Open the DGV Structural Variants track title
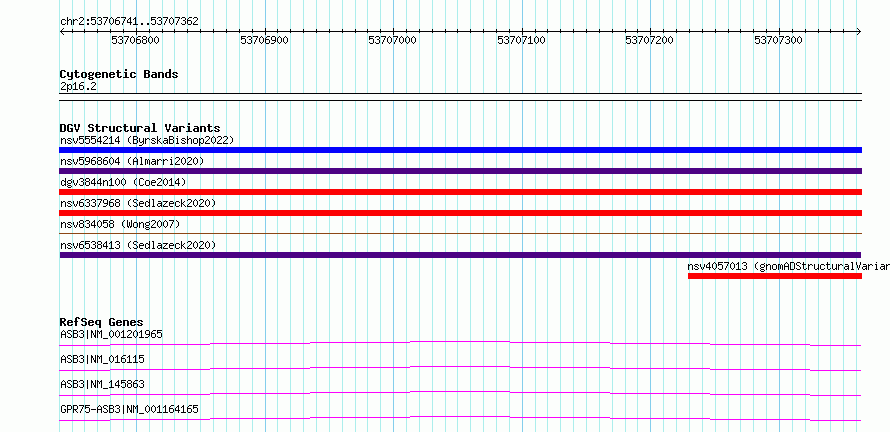The height and width of the screenshot is (432, 890). [x=140, y=128]
